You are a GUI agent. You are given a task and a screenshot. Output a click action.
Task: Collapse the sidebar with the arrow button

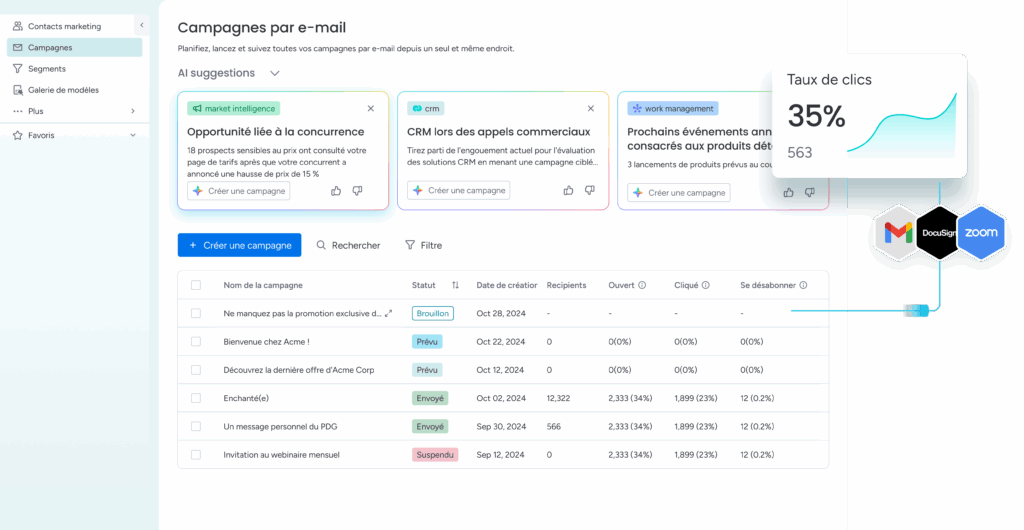(142, 25)
